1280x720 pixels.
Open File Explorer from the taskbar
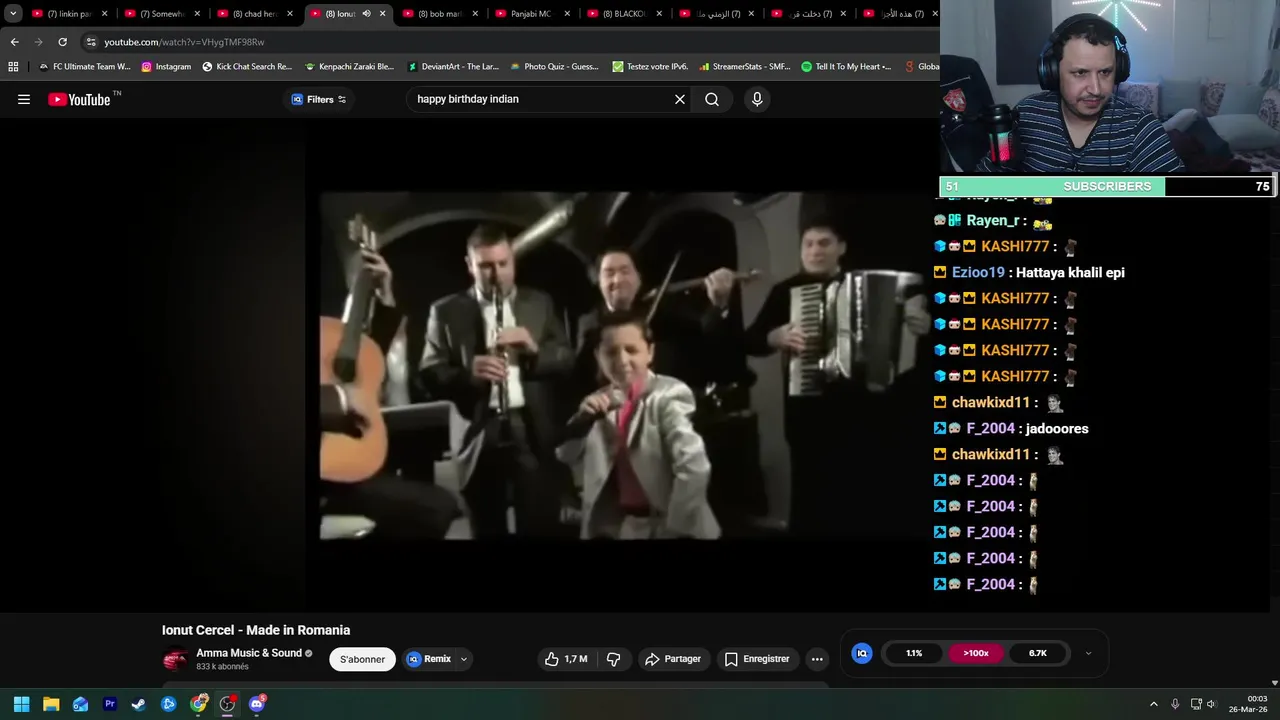pos(51,704)
